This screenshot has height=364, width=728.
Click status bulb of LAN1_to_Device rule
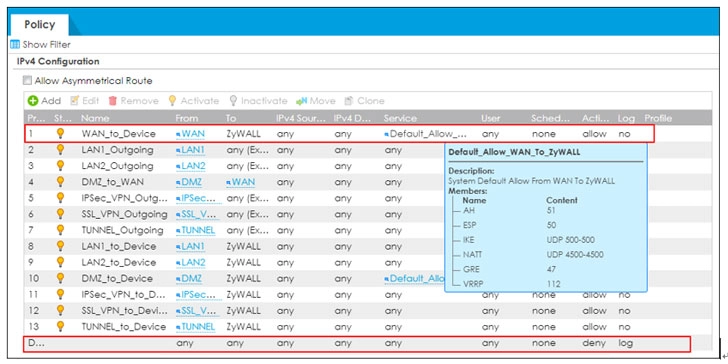click(60, 246)
